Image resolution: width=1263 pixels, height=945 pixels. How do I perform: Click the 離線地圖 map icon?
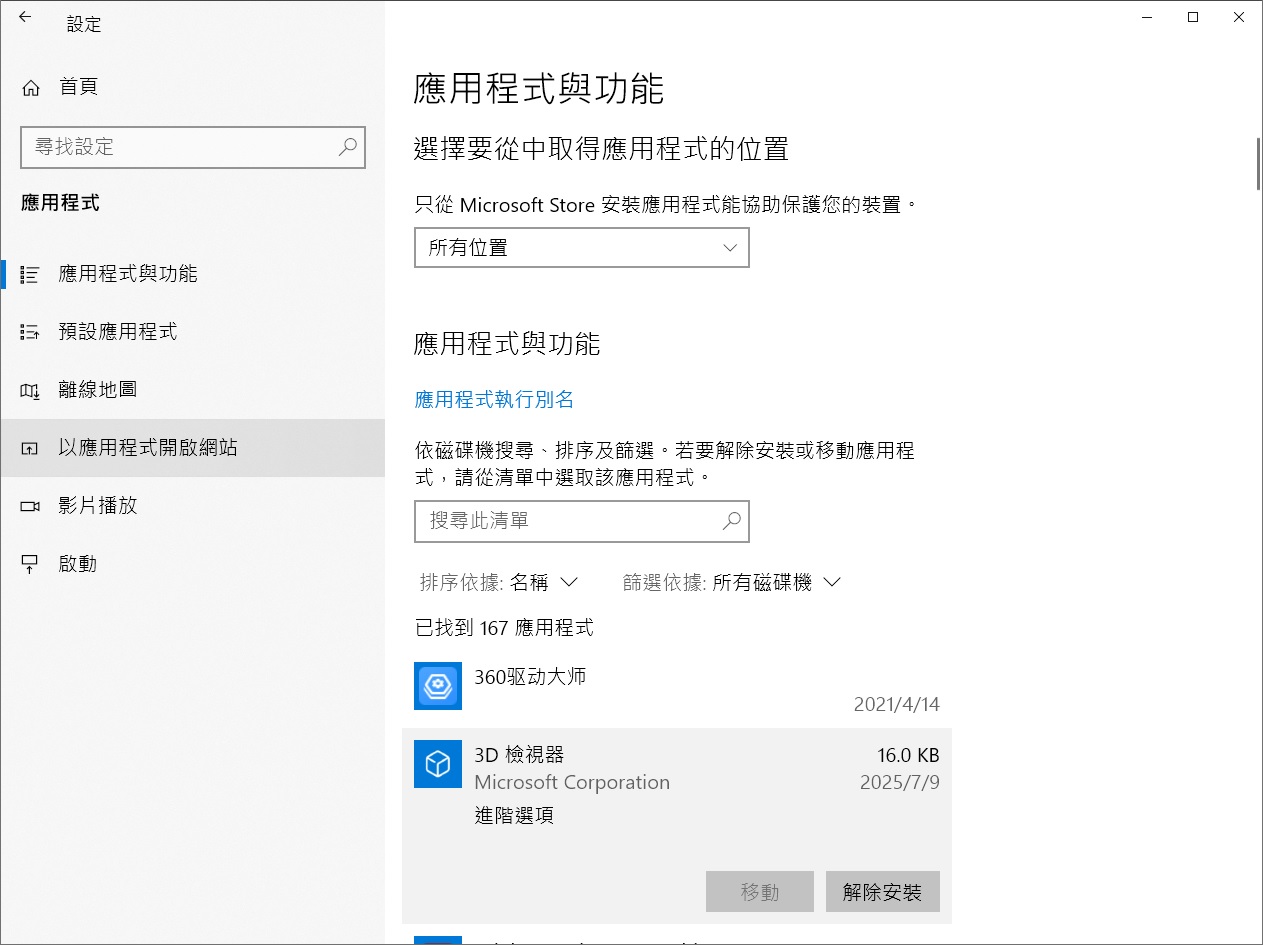click(x=30, y=390)
